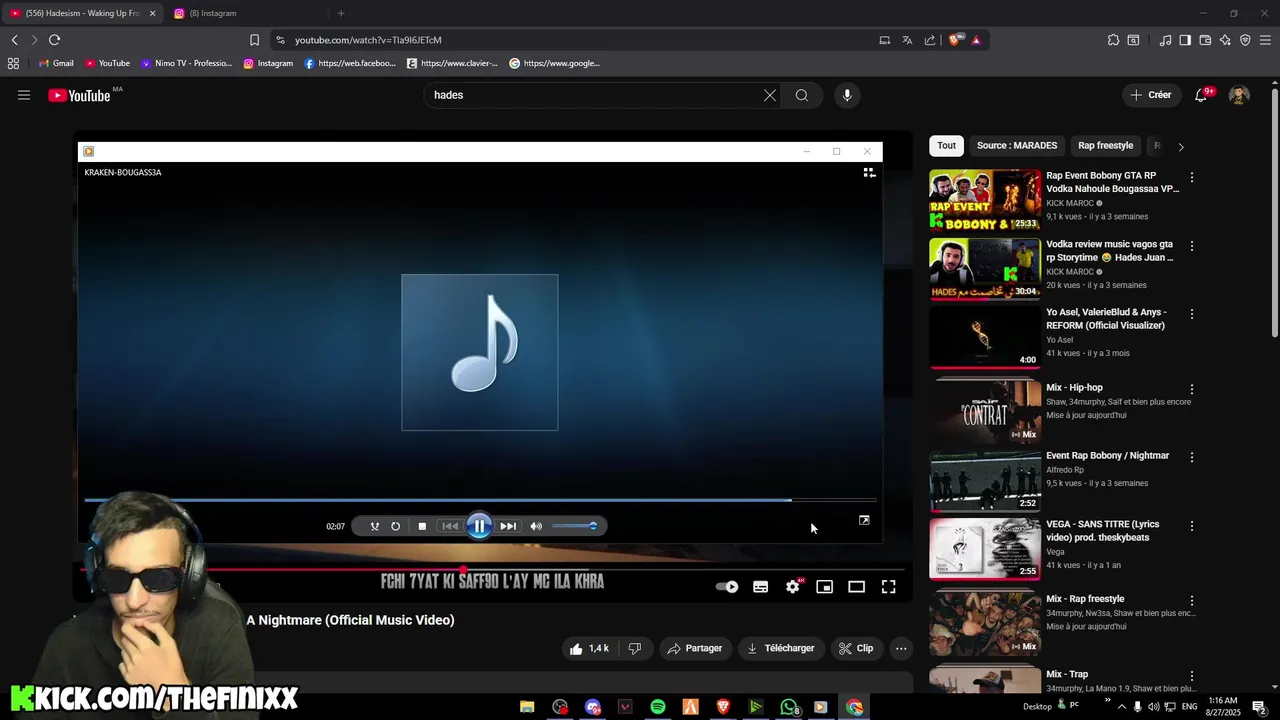Open the VEGA - SANS TITRE thumbnail
1280x720 pixels.
point(985,549)
